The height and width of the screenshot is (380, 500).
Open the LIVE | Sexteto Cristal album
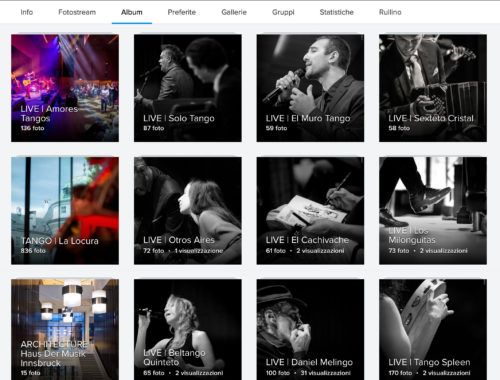(433, 88)
